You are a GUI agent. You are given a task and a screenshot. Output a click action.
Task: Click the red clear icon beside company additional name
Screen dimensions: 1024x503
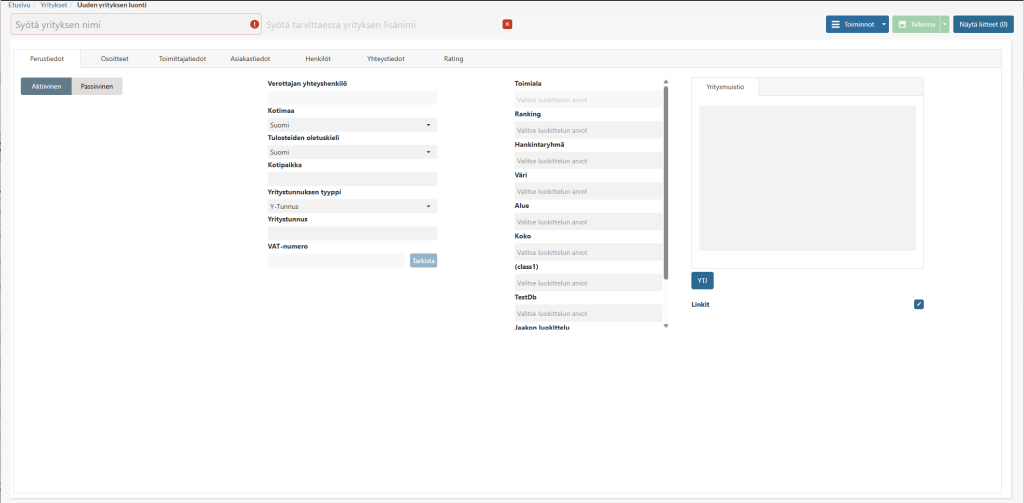[x=507, y=24]
